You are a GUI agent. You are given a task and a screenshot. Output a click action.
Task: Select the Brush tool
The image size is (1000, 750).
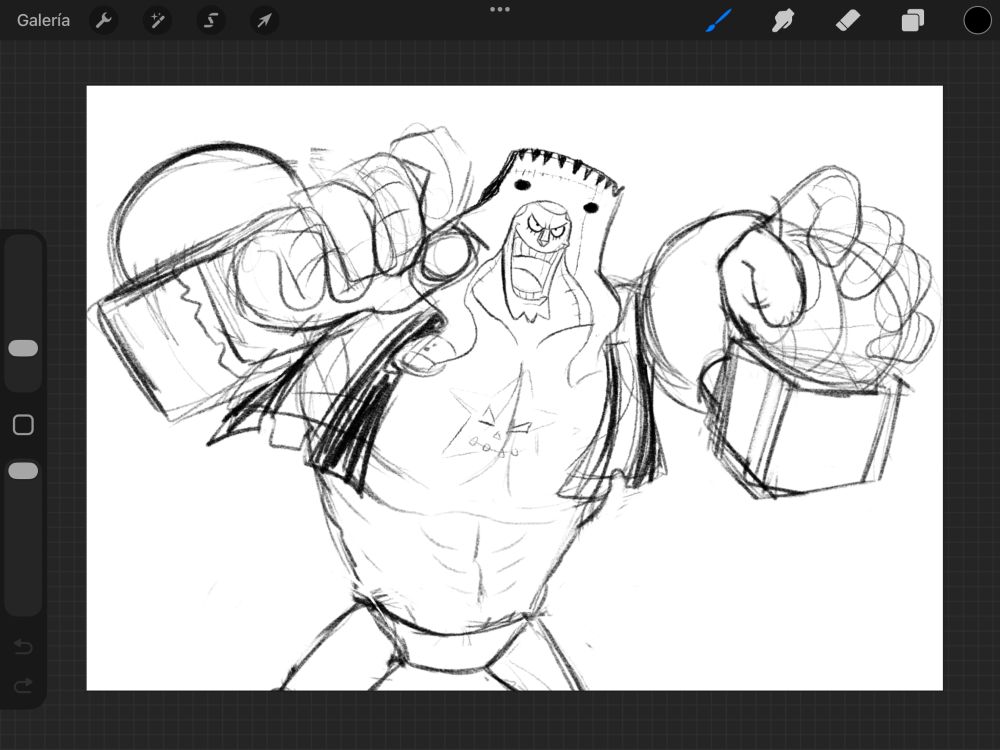coord(719,20)
